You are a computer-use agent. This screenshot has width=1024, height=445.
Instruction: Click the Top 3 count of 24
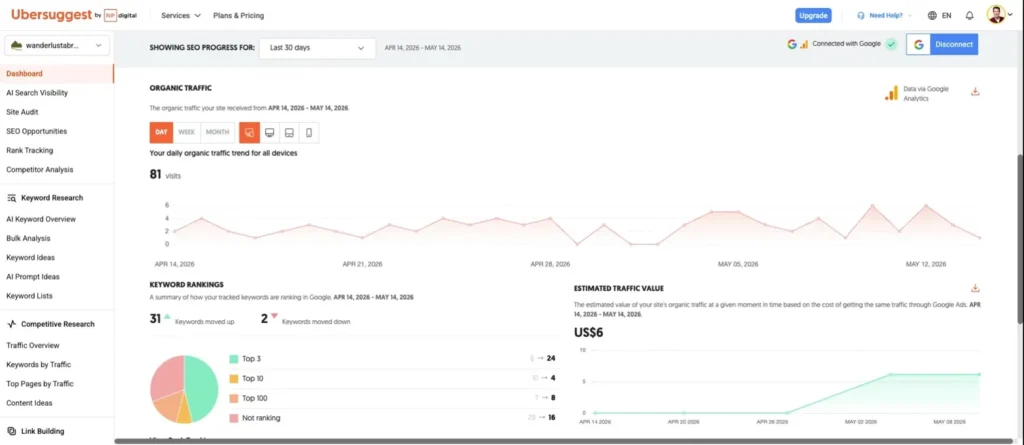click(x=551, y=359)
